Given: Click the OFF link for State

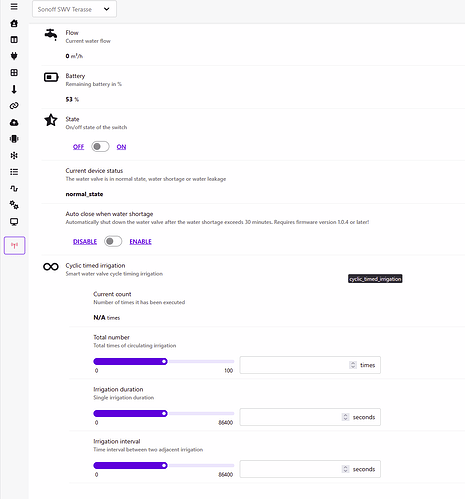Looking at the screenshot, I should [78, 147].
